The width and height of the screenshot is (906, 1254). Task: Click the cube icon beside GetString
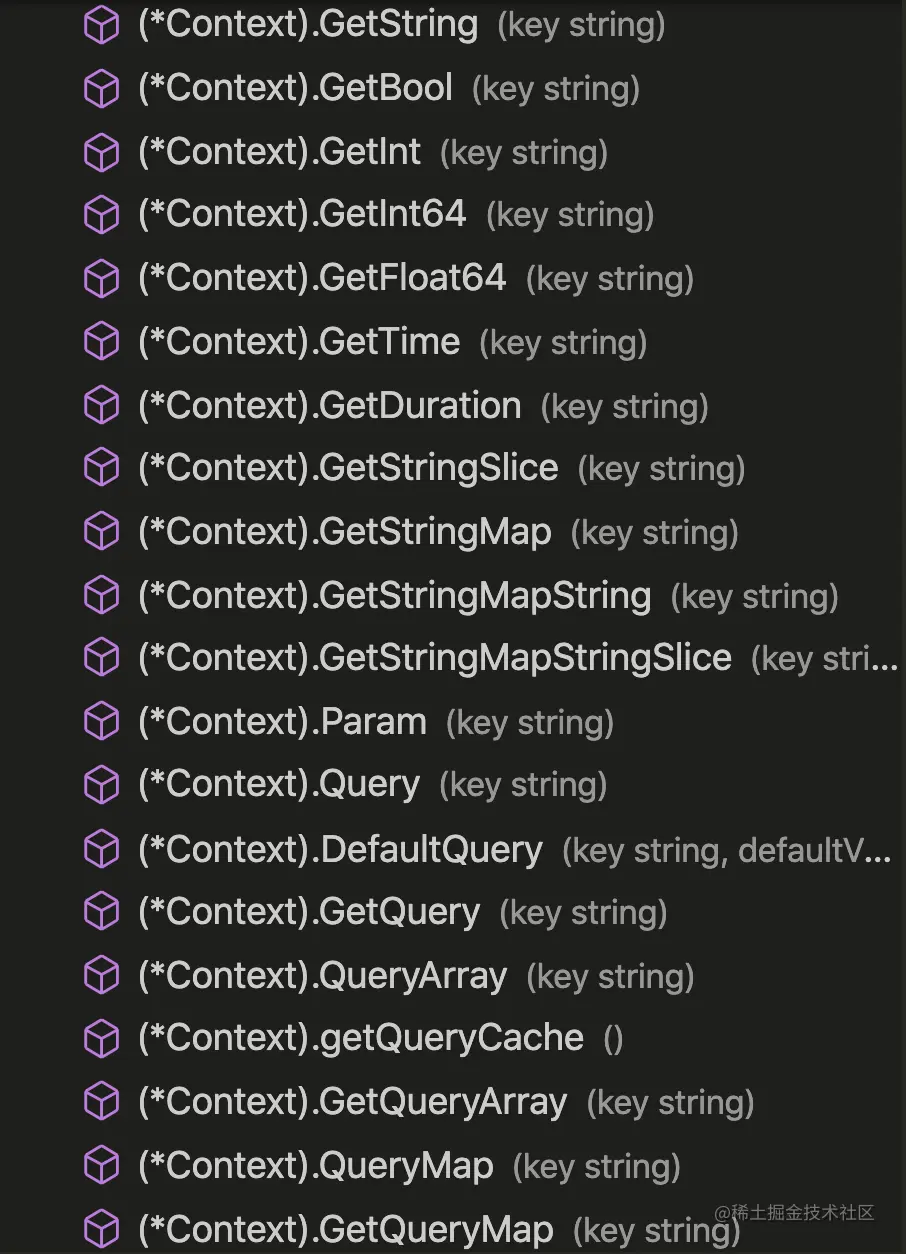(101, 26)
